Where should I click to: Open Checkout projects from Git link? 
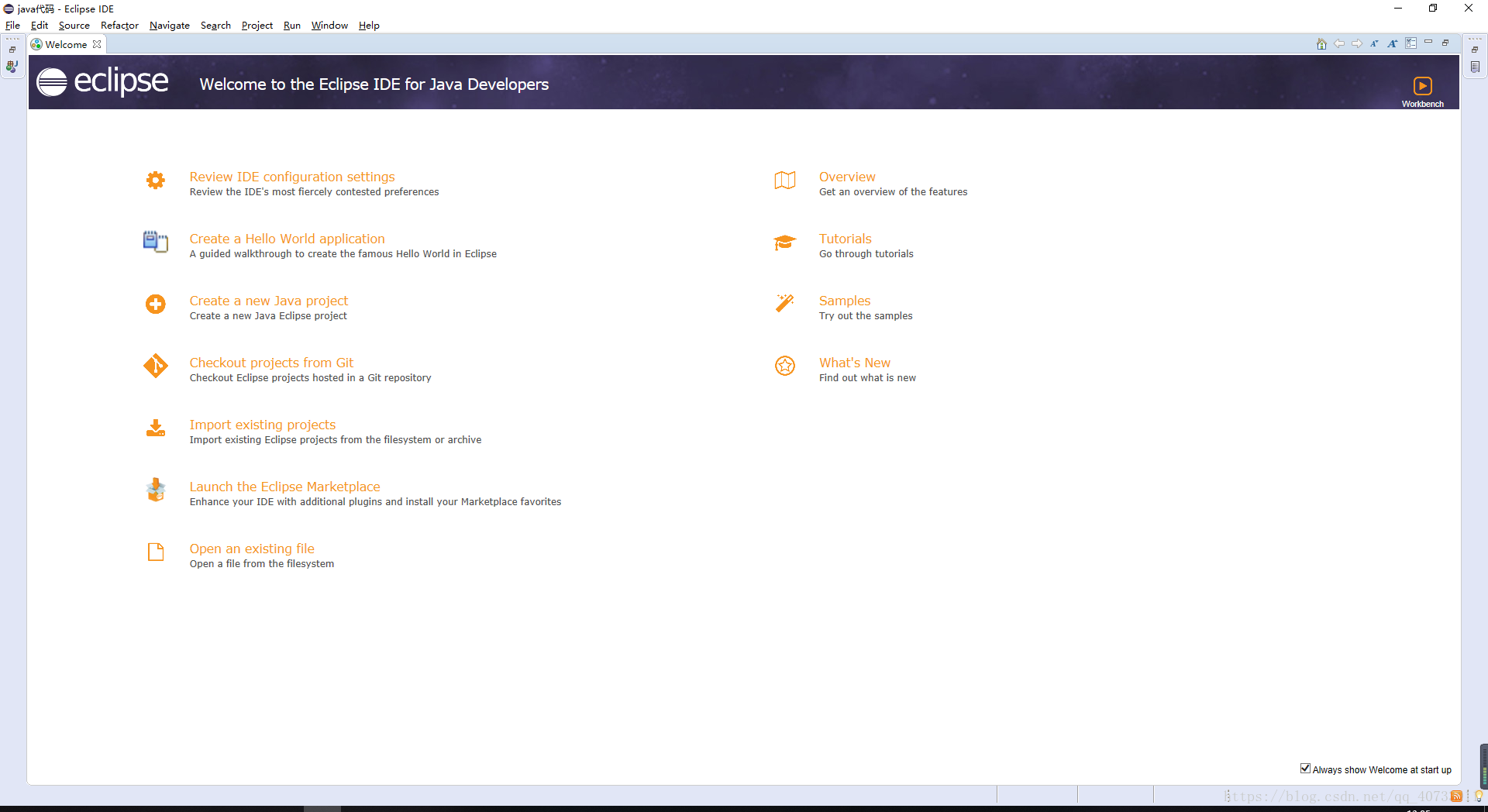point(271,363)
